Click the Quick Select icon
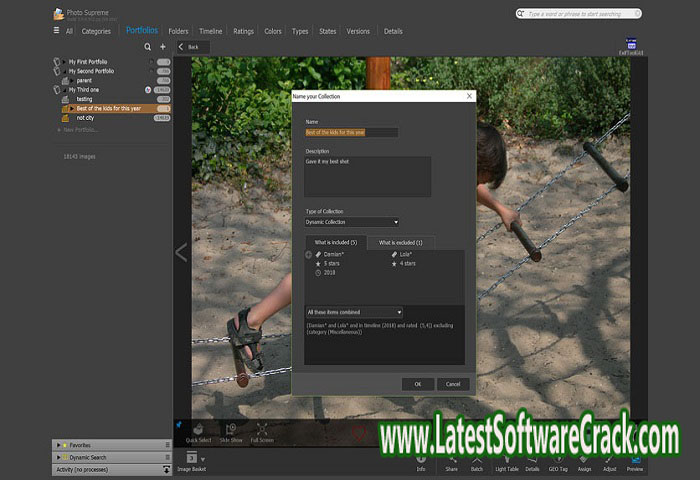This screenshot has width=700, height=480. pos(200,429)
